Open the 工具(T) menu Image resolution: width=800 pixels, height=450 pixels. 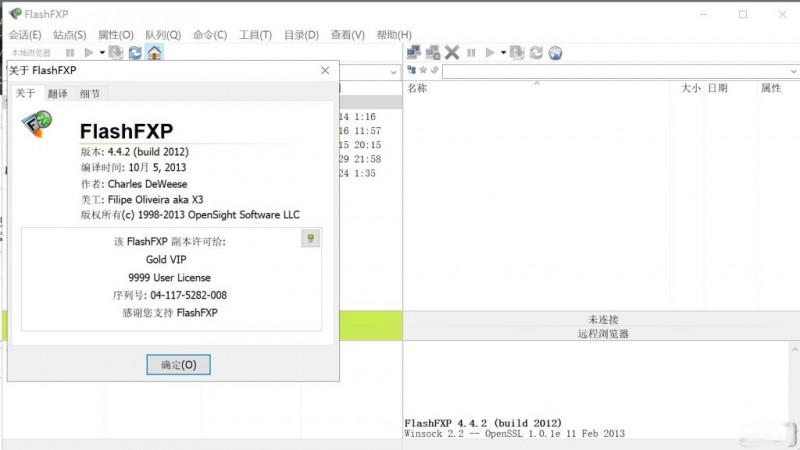(x=255, y=35)
